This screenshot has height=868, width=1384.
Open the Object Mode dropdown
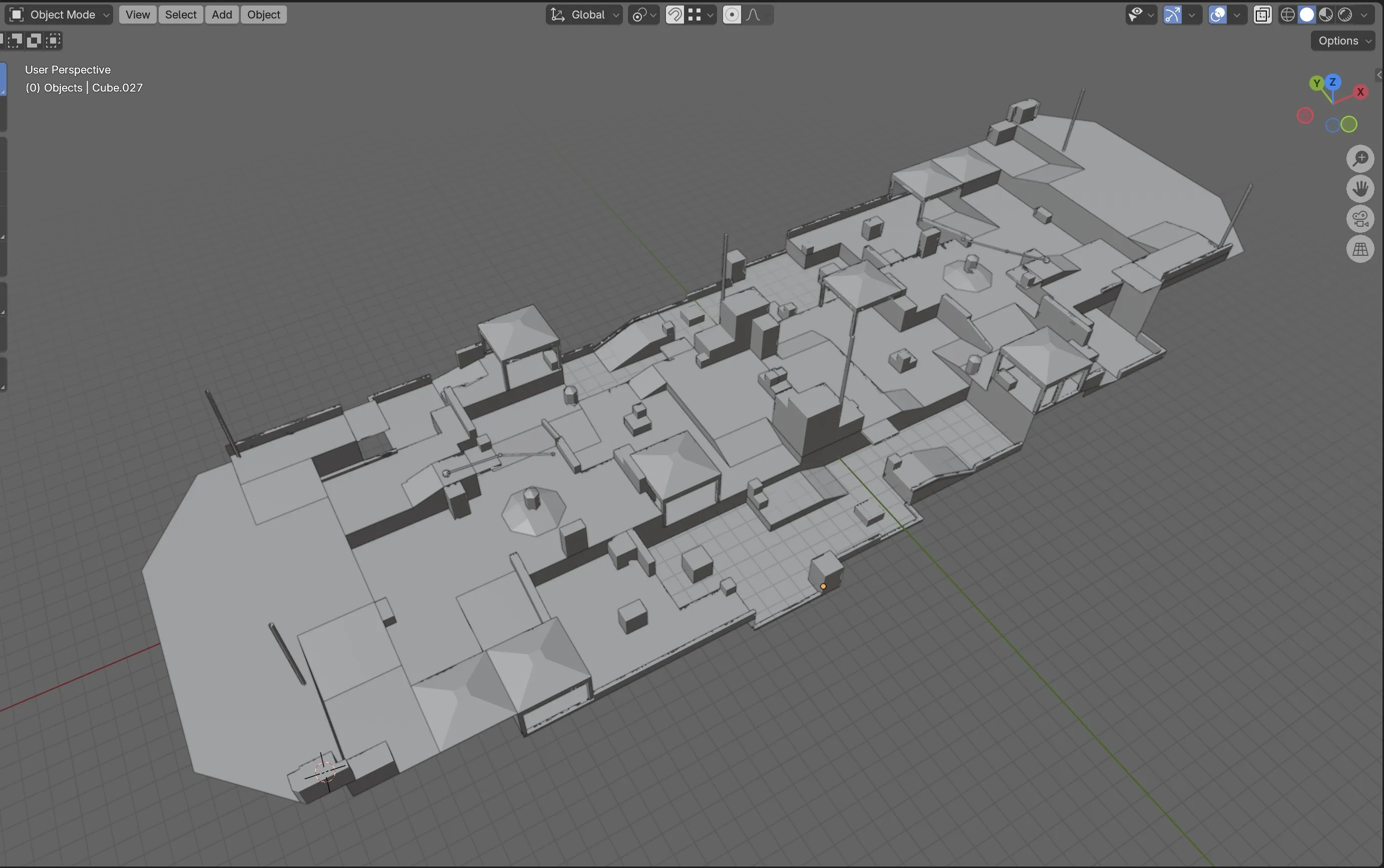click(59, 15)
